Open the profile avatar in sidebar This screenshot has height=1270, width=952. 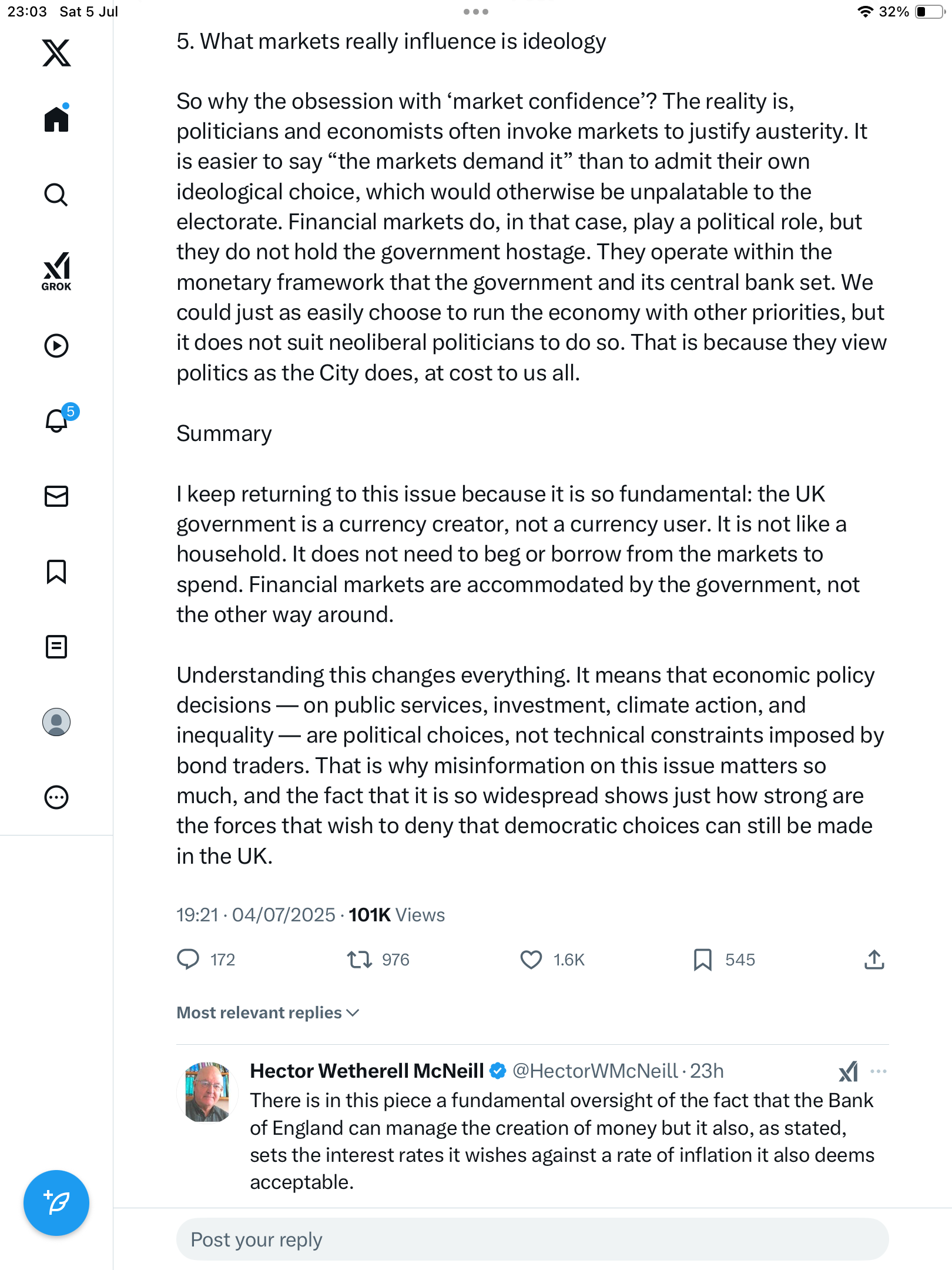pos(56,722)
